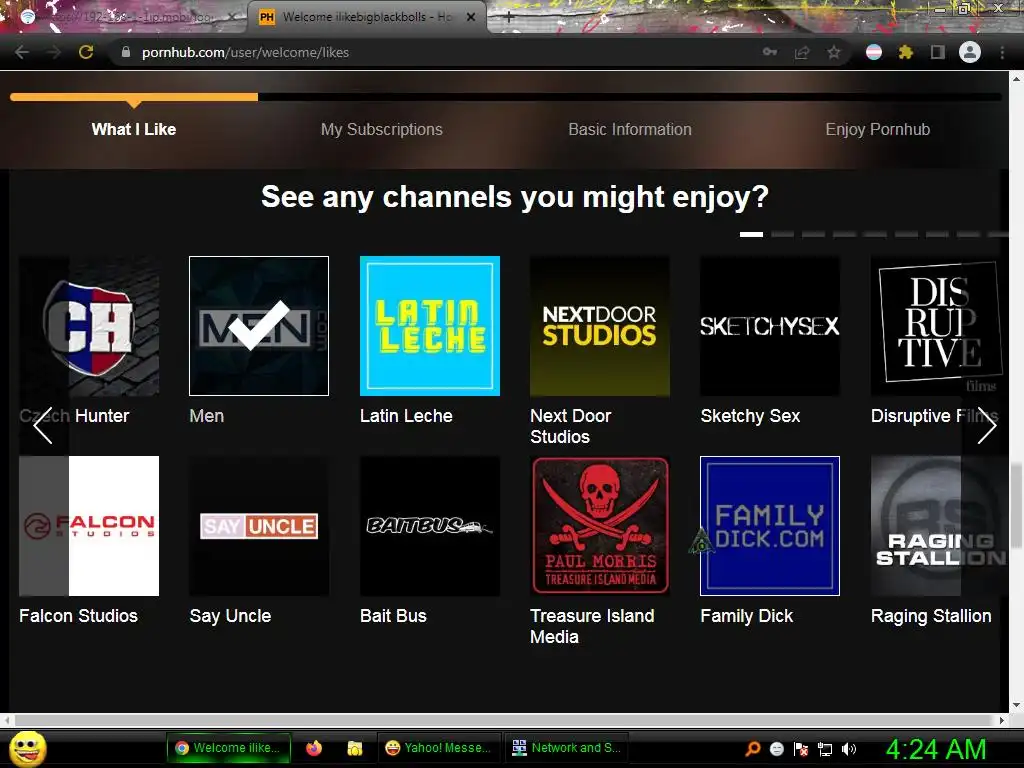Image resolution: width=1024 pixels, height=768 pixels.
Task: Select the Say Uncle channel tile
Action: point(259,526)
